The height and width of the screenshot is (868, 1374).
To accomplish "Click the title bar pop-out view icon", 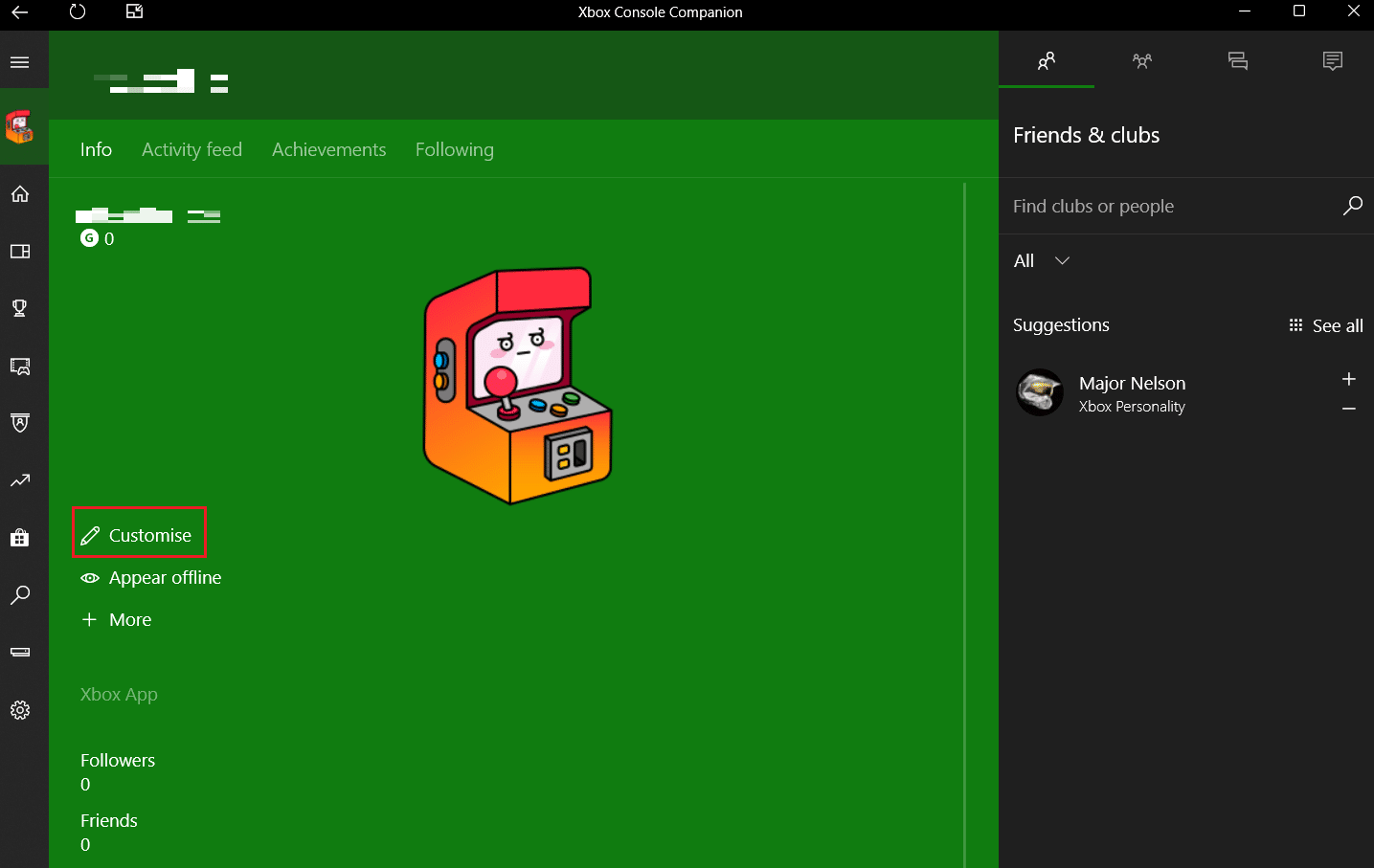I will point(135,11).
